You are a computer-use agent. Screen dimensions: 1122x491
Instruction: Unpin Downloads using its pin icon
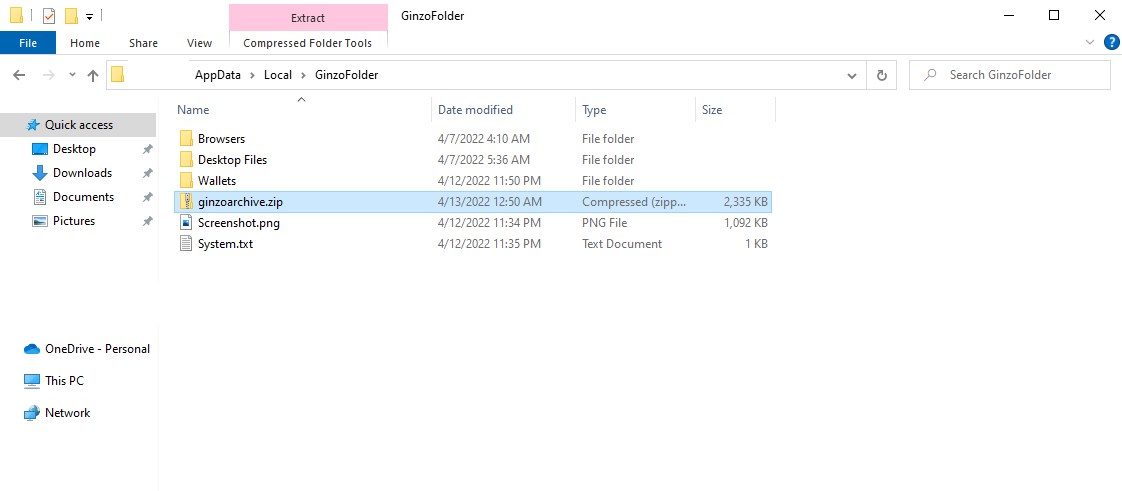tap(147, 173)
